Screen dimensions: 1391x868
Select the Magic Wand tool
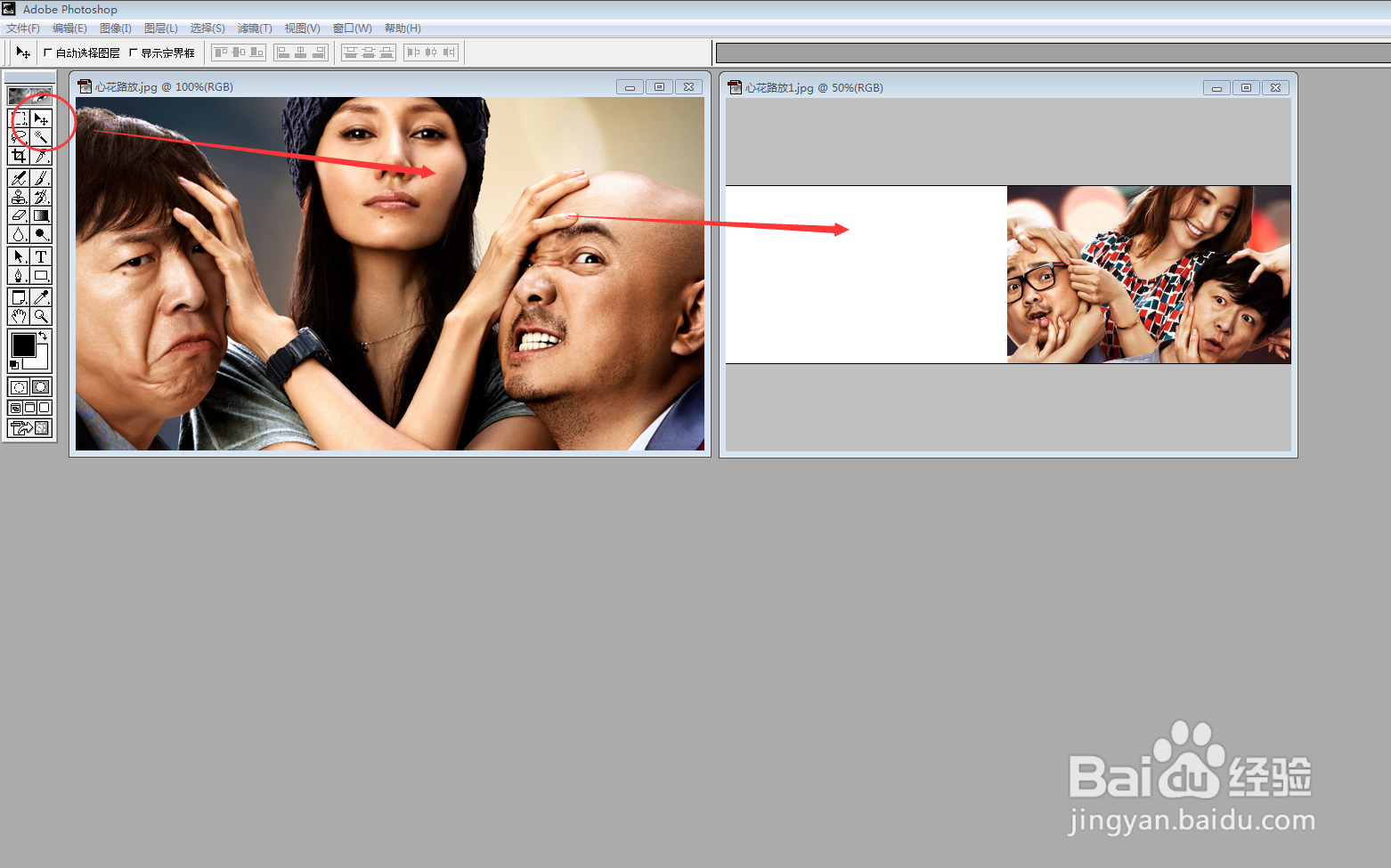[x=41, y=137]
